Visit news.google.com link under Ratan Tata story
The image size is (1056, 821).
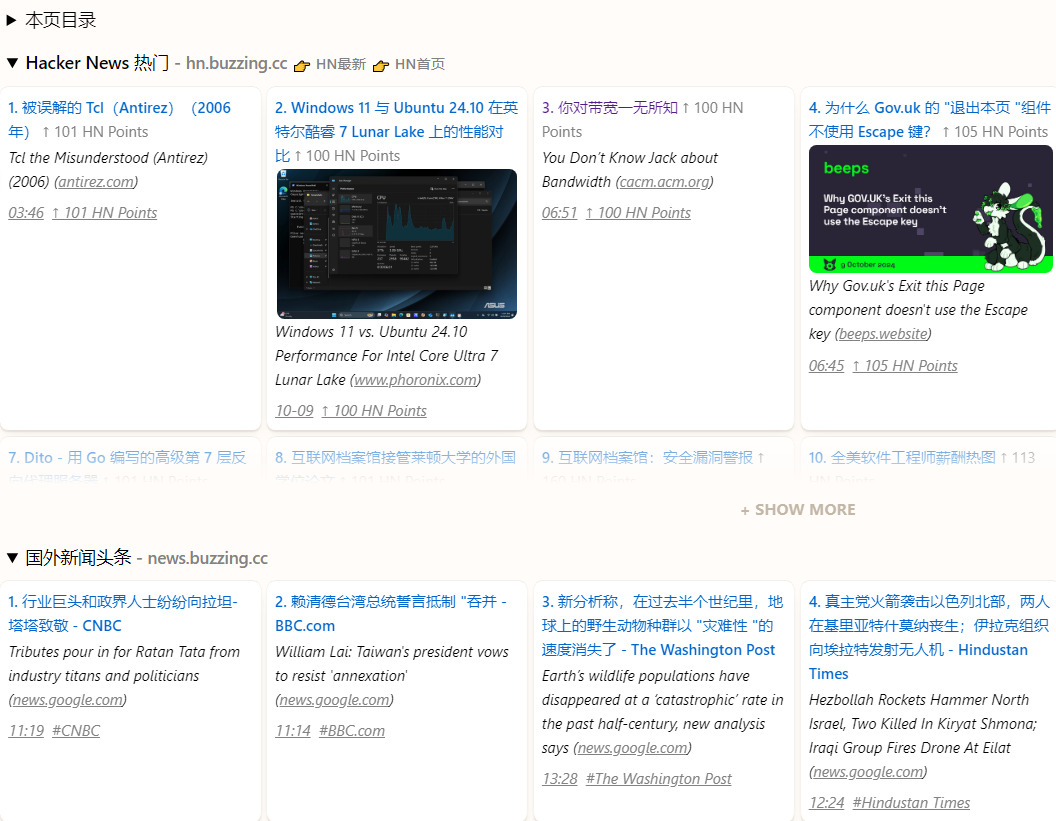[68, 700]
